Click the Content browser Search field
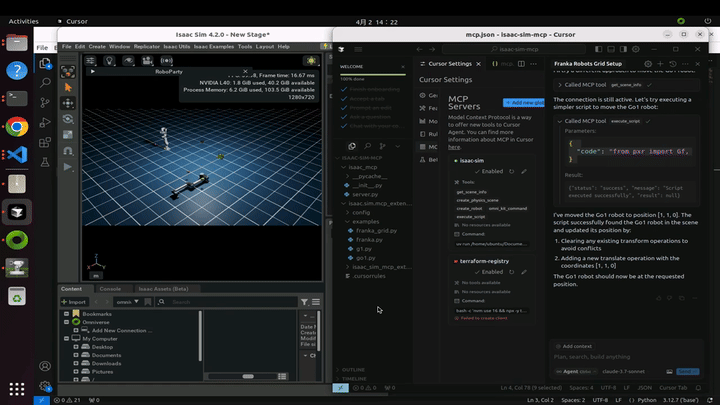Viewport: 720px width, 405px height. pyautogui.click(x=234, y=302)
